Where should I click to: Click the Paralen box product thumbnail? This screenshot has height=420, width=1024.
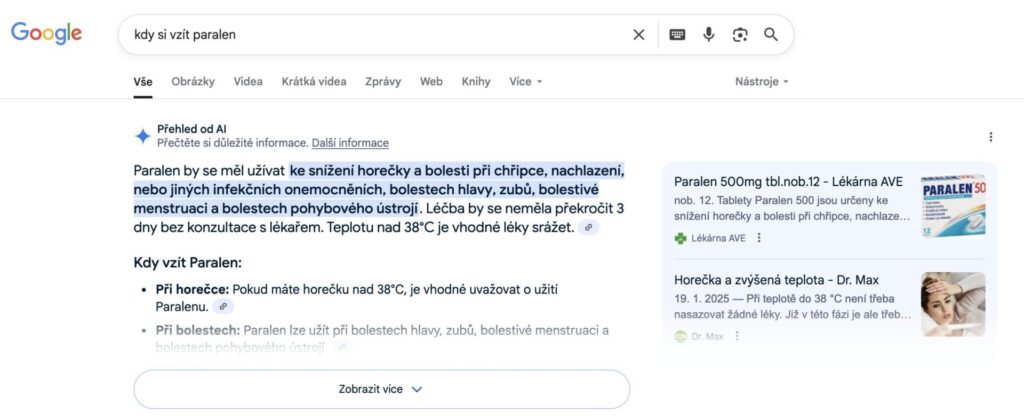(x=953, y=205)
